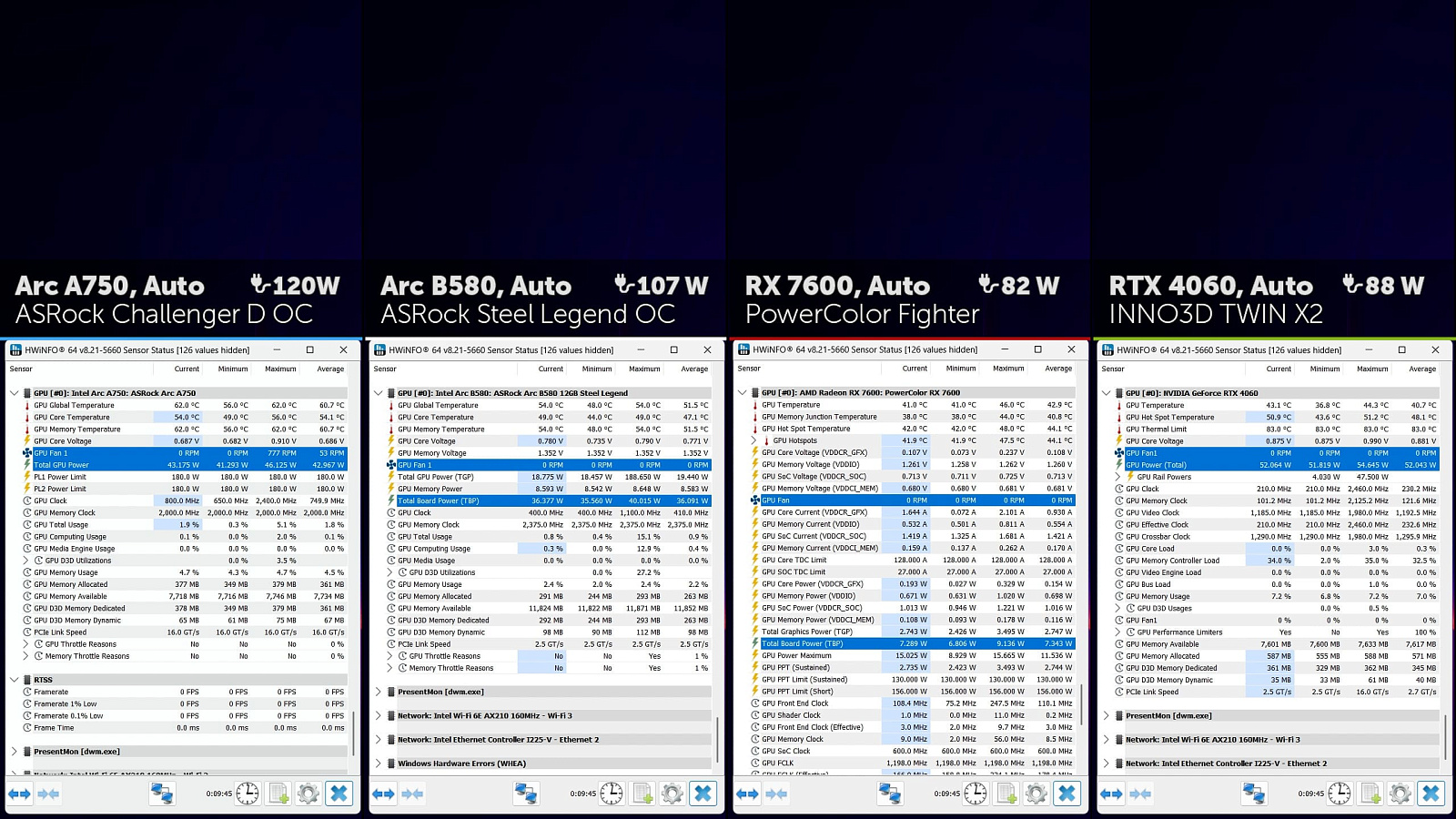Click expand-columns arrows in RTX 4060 HWiNFO window
This screenshot has height=819, width=1456.
click(1111, 794)
